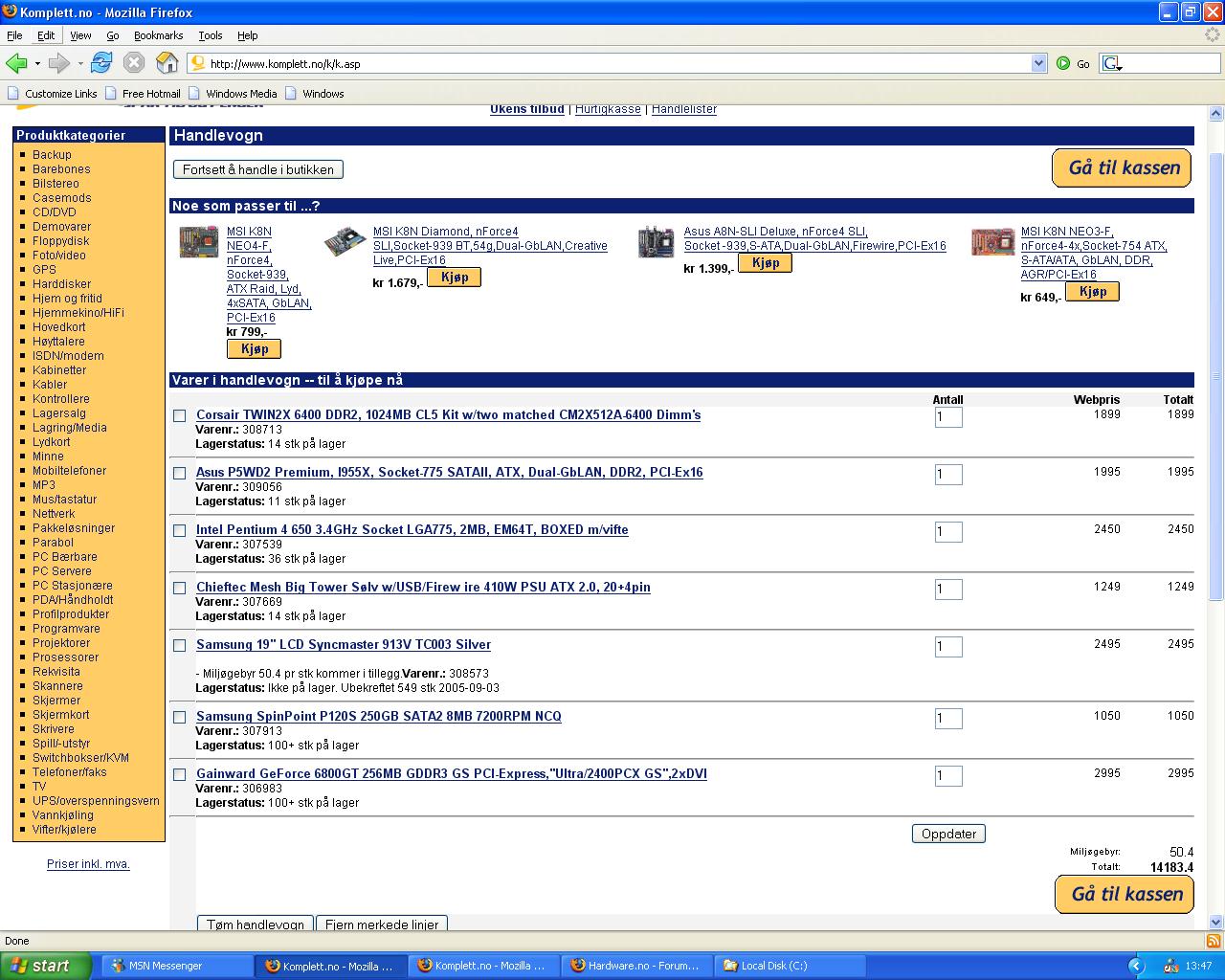
Task: Click the RSS feed icon in status bar
Action: [1213, 941]
